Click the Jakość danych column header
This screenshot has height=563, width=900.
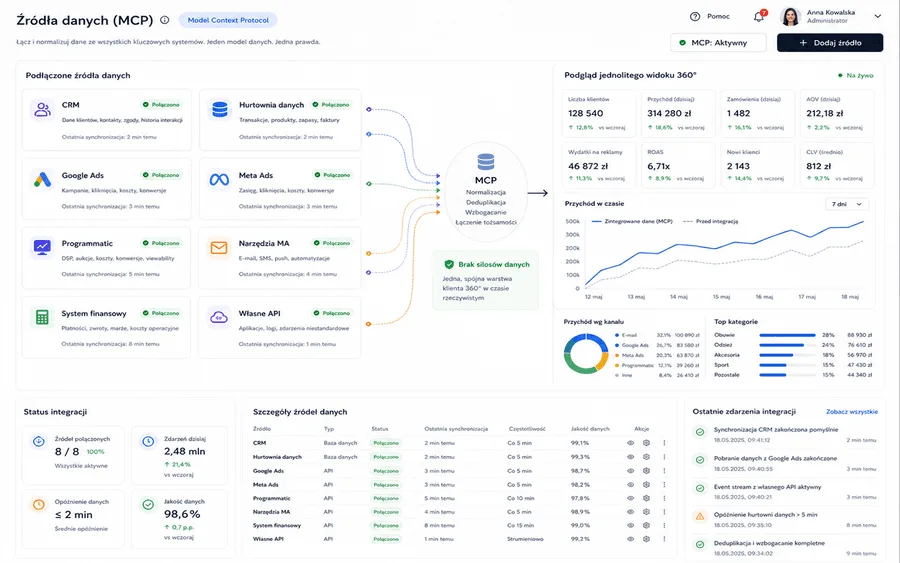590,429
